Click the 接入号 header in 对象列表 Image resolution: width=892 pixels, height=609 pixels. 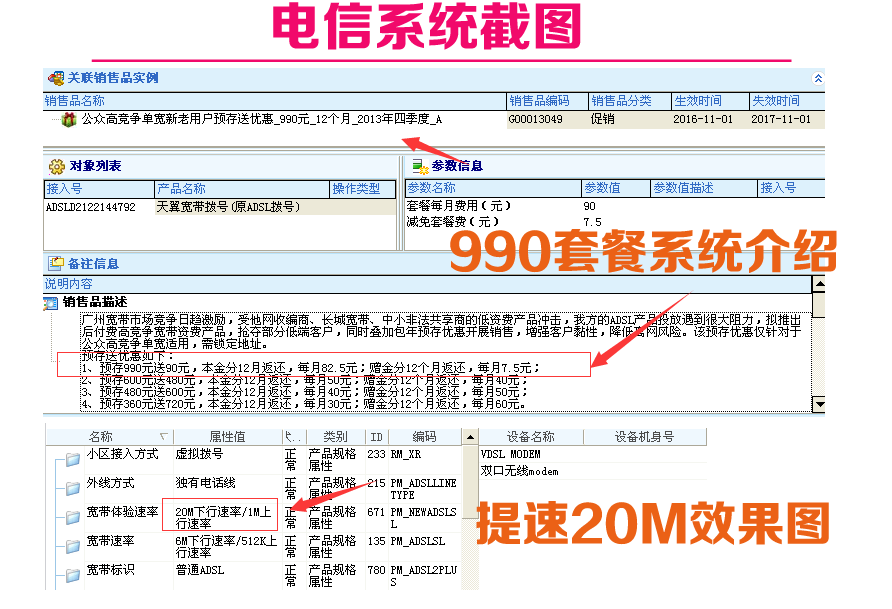click(99, 189)
